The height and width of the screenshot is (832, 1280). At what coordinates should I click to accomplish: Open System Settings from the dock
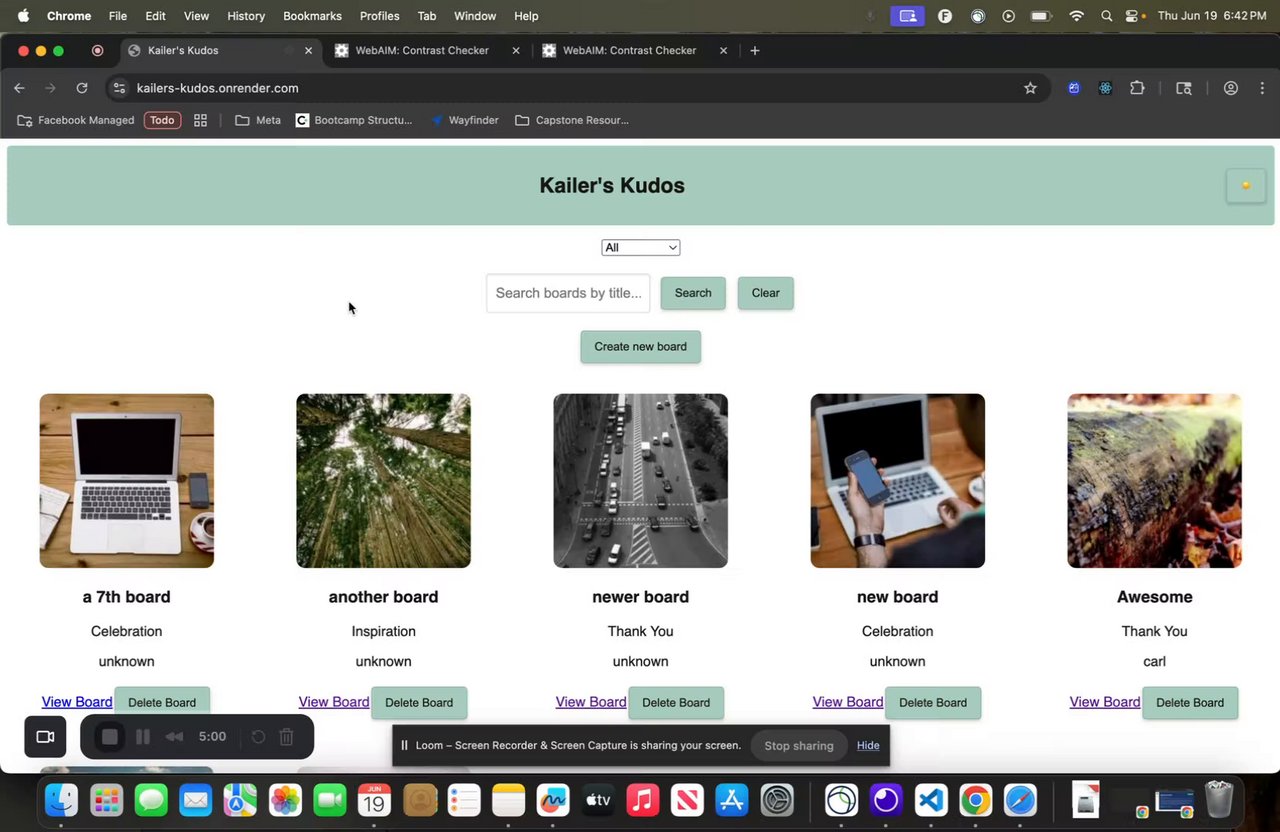tap(777, 800)
